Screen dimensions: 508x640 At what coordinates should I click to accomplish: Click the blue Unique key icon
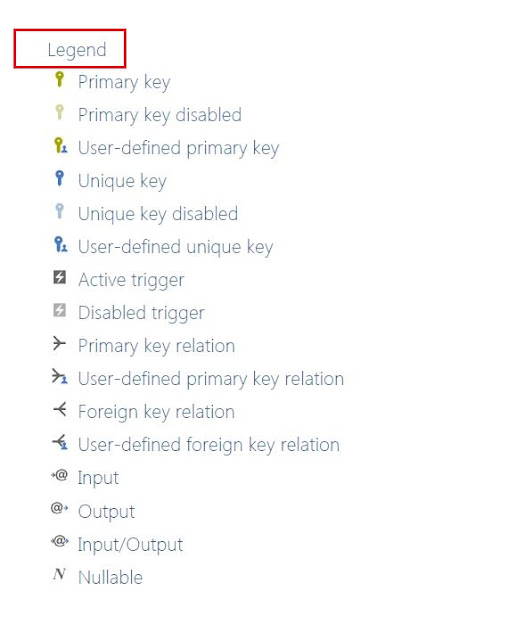[x=60, y=178]
